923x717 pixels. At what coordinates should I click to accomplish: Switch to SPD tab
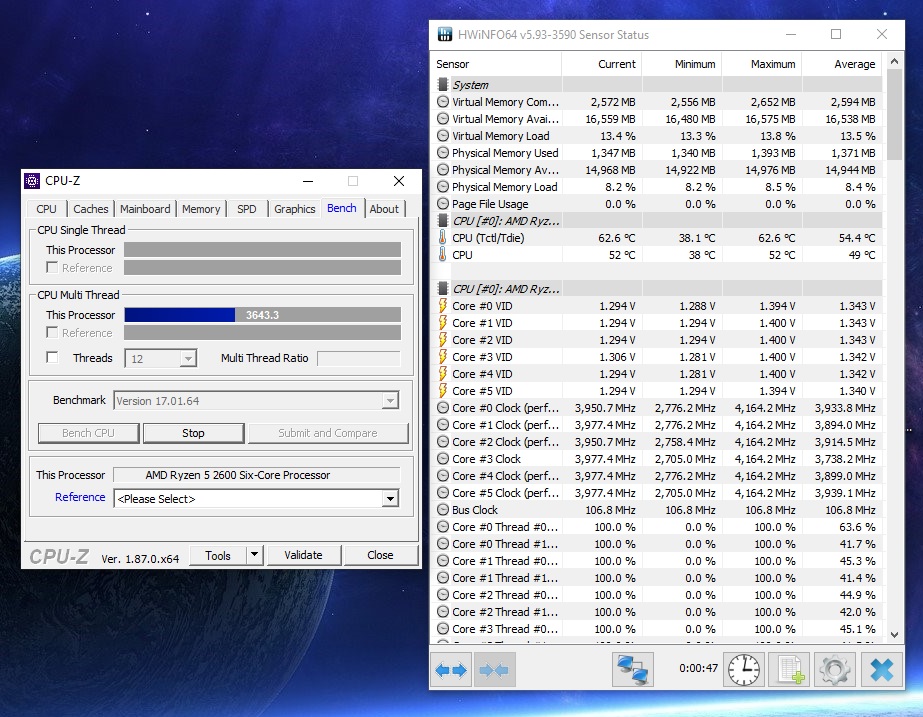247,209
